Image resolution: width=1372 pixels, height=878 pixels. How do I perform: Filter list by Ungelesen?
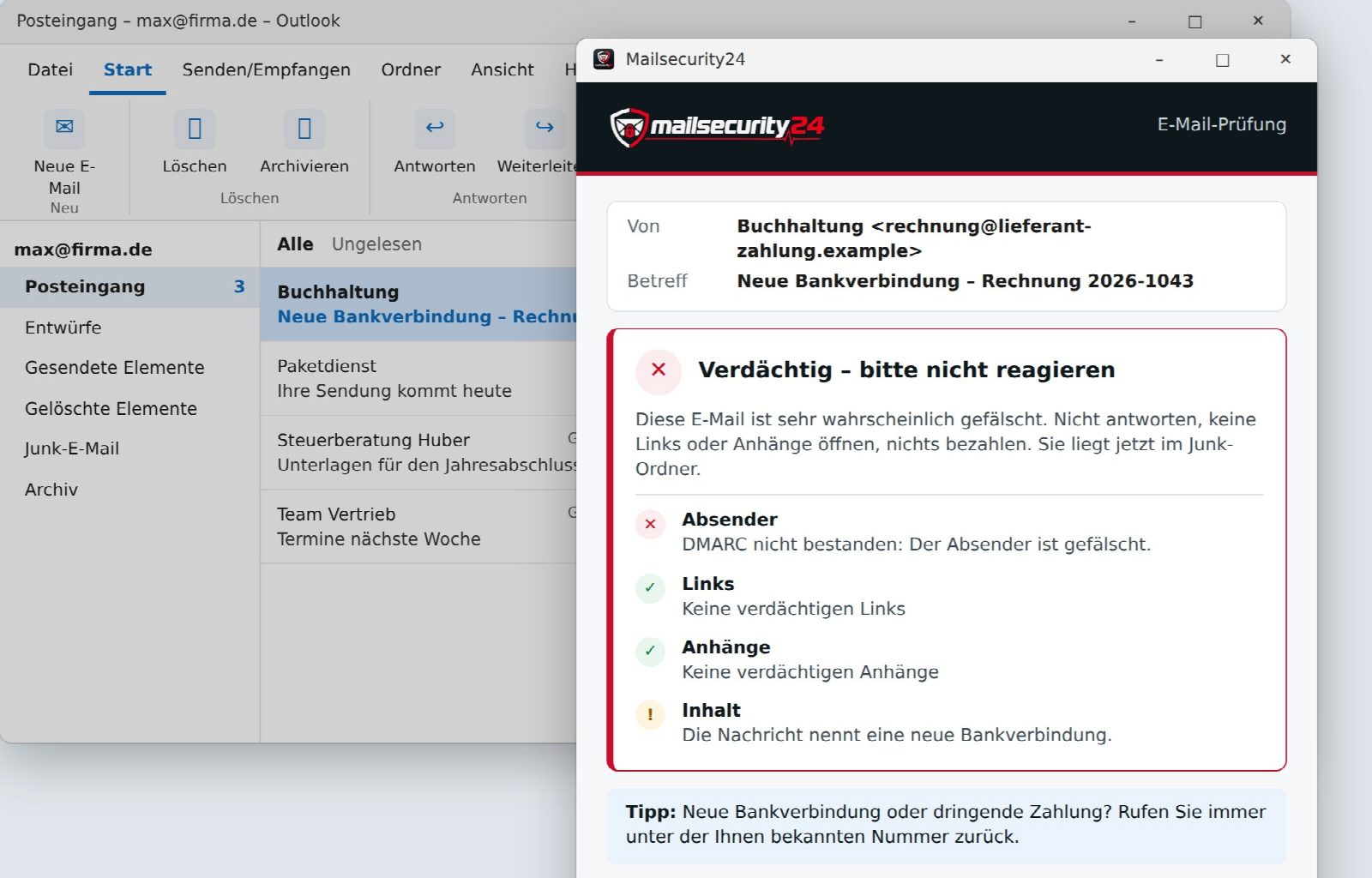pos(376,244)
